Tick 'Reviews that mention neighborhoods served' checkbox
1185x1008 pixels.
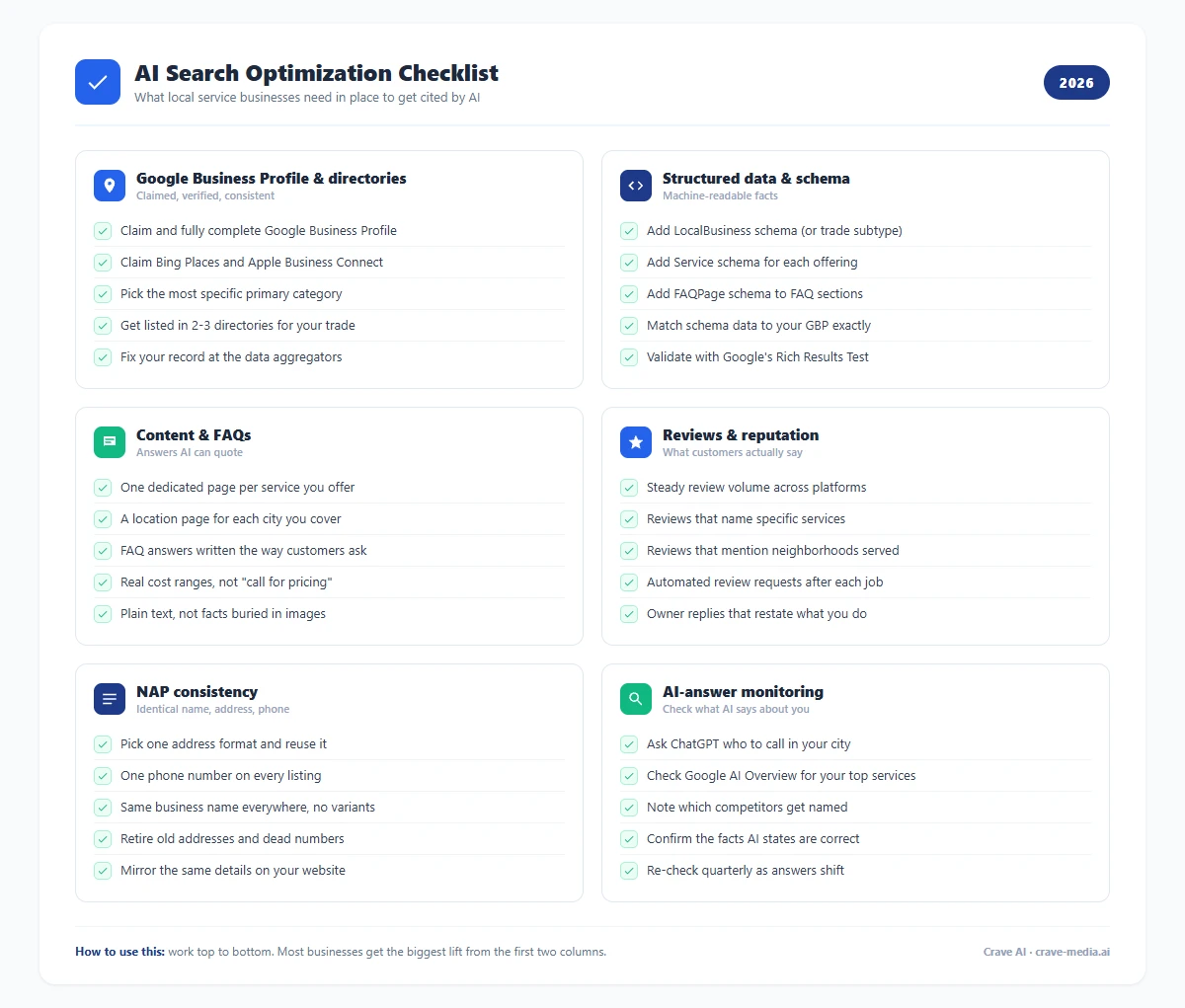coord(629,551)
